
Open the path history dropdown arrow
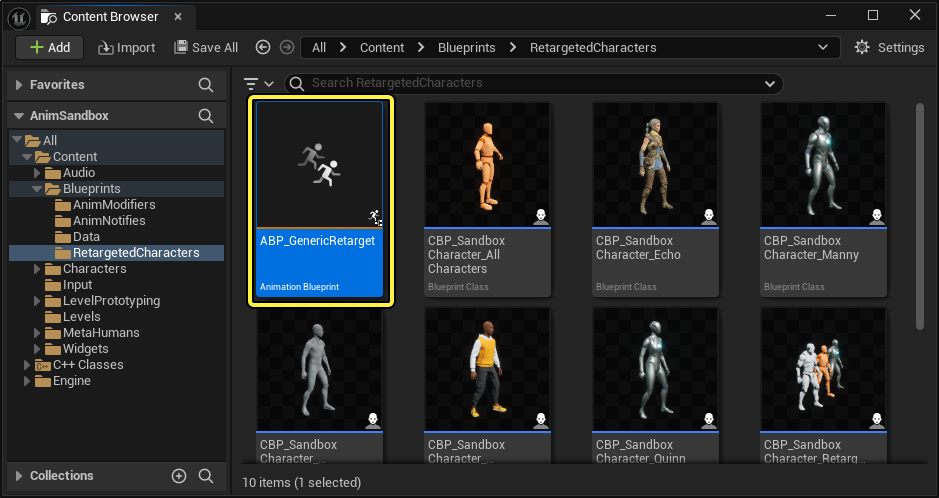[x=823, y=47]
